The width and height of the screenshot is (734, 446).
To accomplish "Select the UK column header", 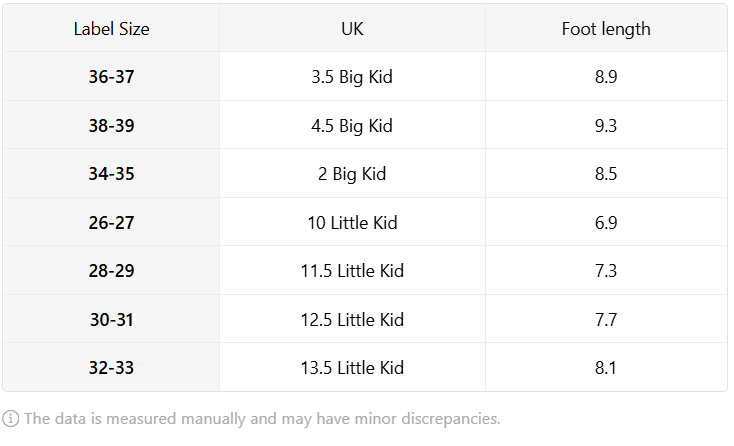I will click(x=352, y=29).
